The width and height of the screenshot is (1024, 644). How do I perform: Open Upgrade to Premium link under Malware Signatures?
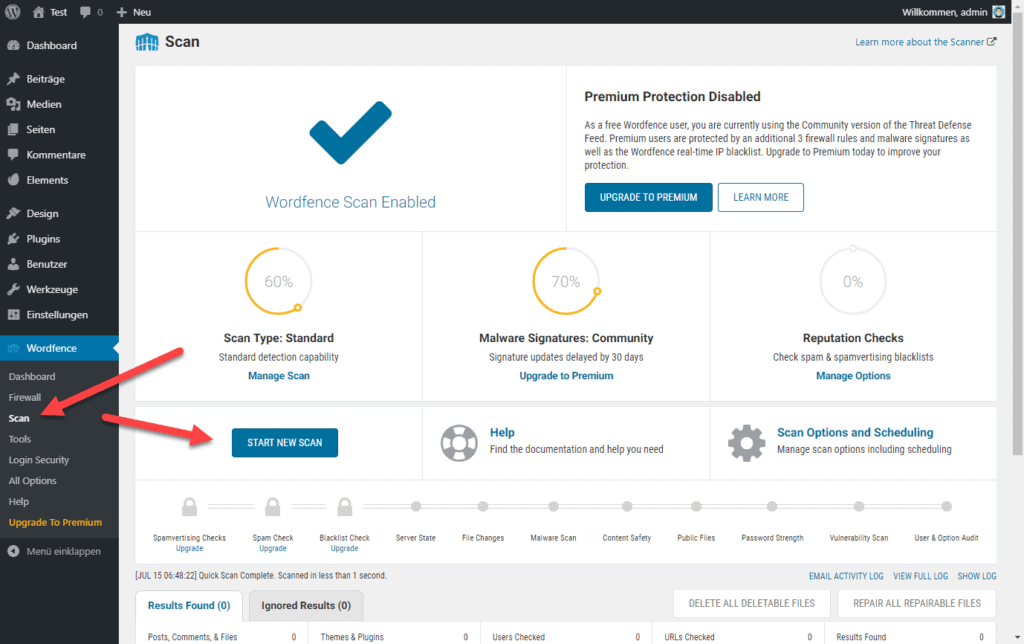pos(566,376)
